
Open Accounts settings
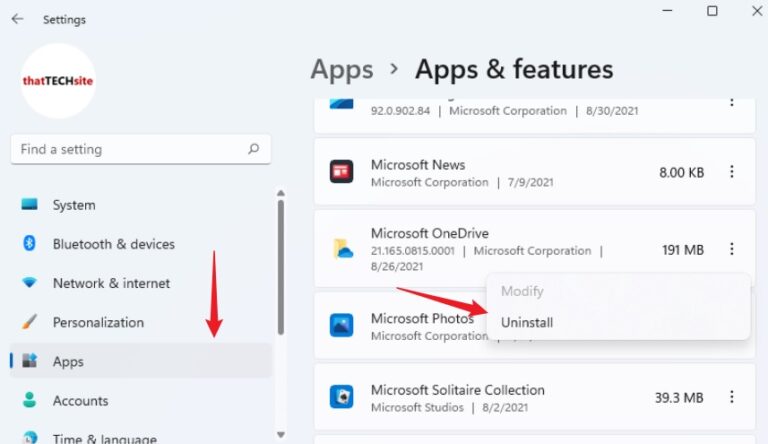tap(141, 401)
